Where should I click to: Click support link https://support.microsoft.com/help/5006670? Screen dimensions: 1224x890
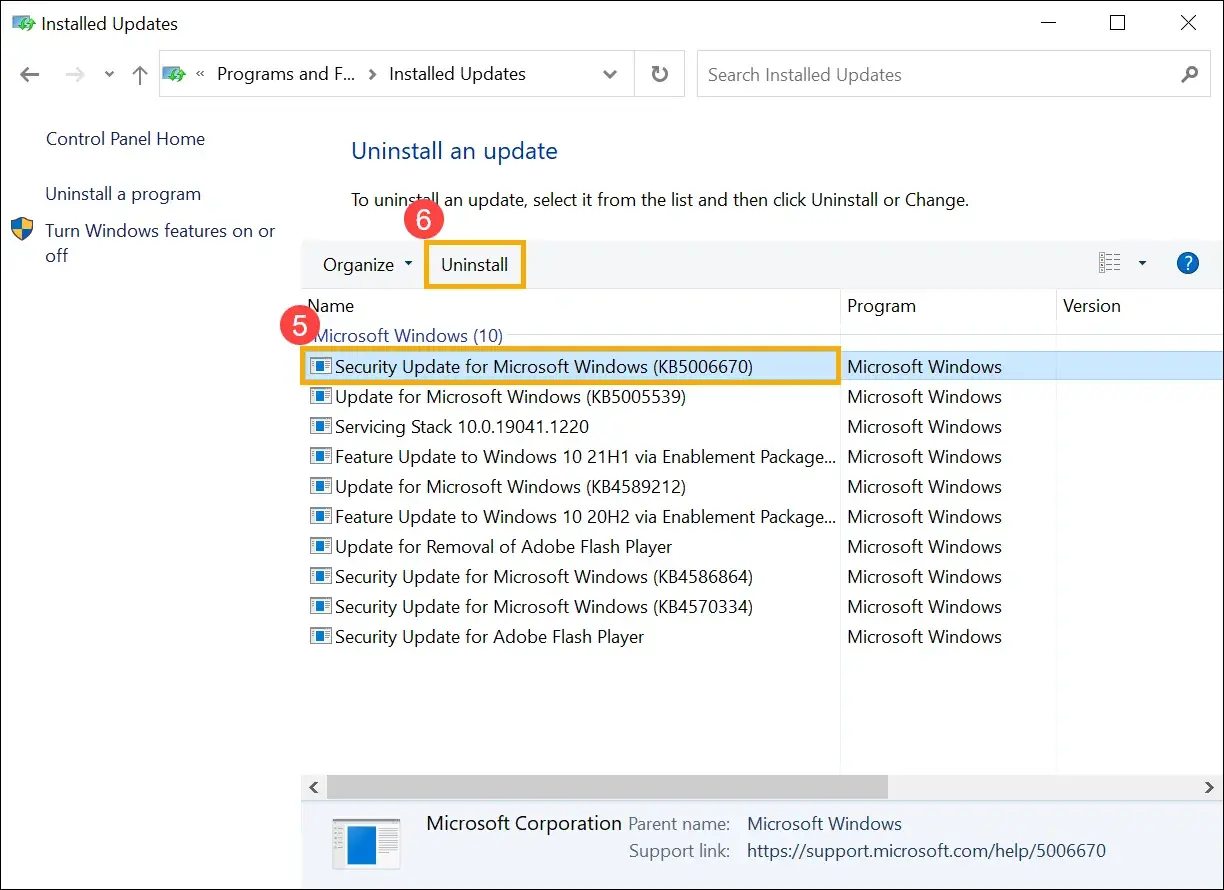coord(926,852)
